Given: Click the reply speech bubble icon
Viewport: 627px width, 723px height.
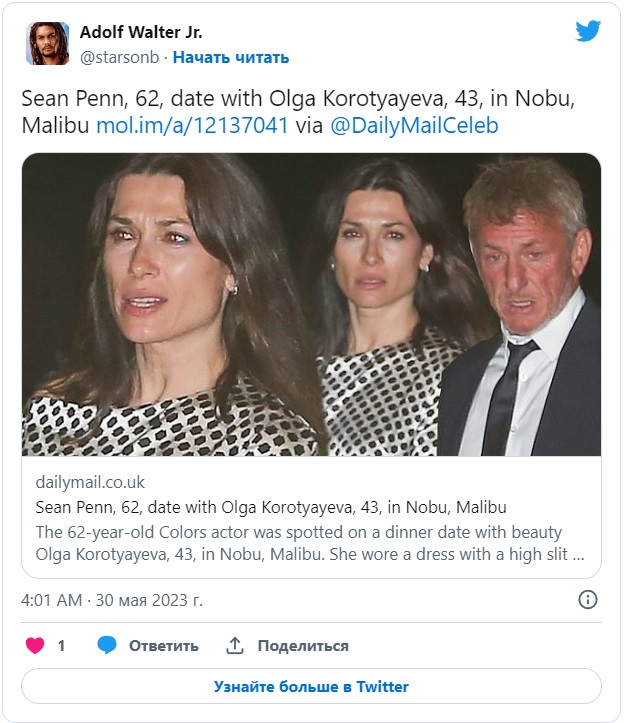Looking at the screenshot, I should coord(107,645).
